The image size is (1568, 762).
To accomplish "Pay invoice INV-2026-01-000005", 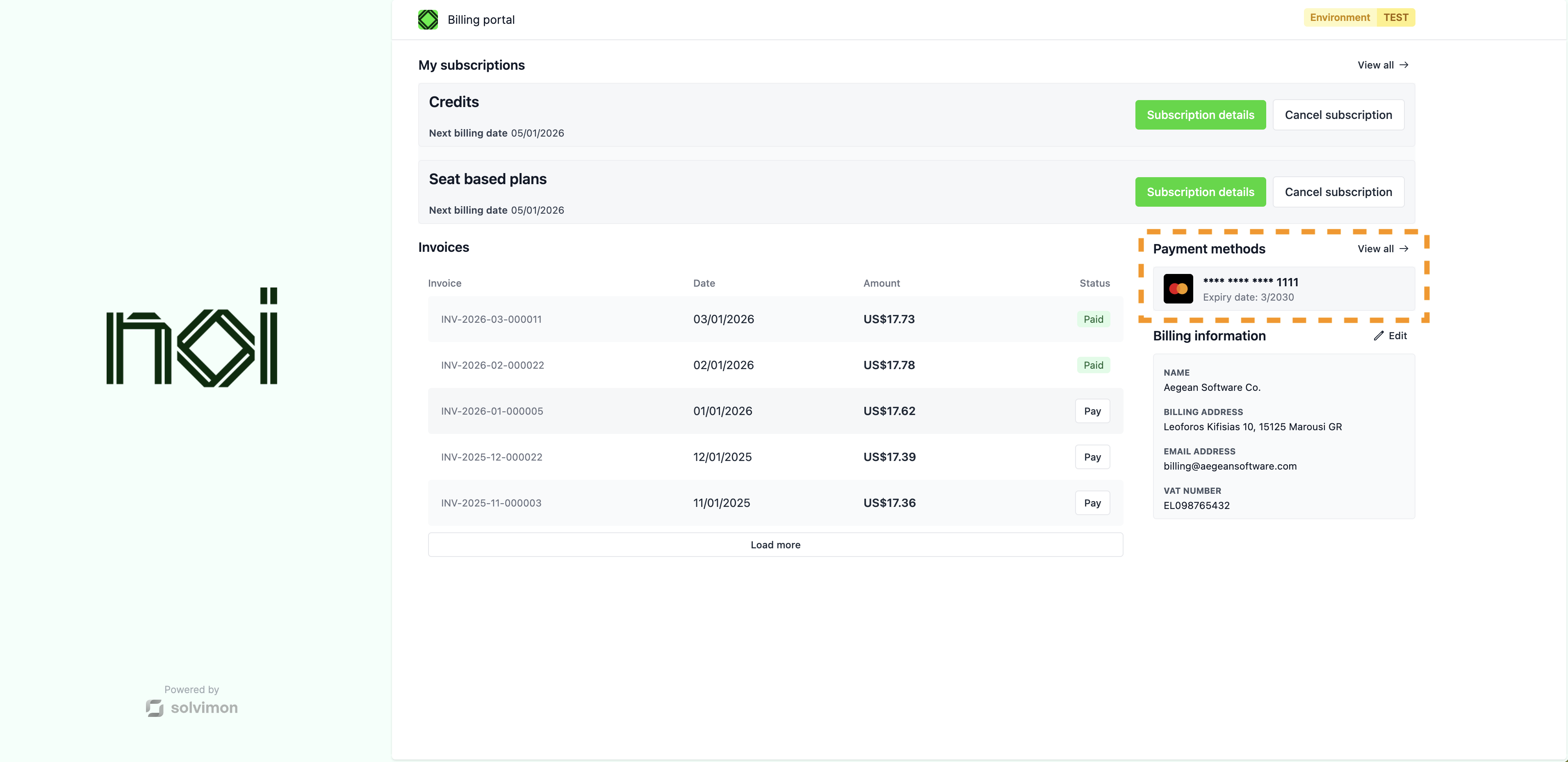I will (1092, 411).
